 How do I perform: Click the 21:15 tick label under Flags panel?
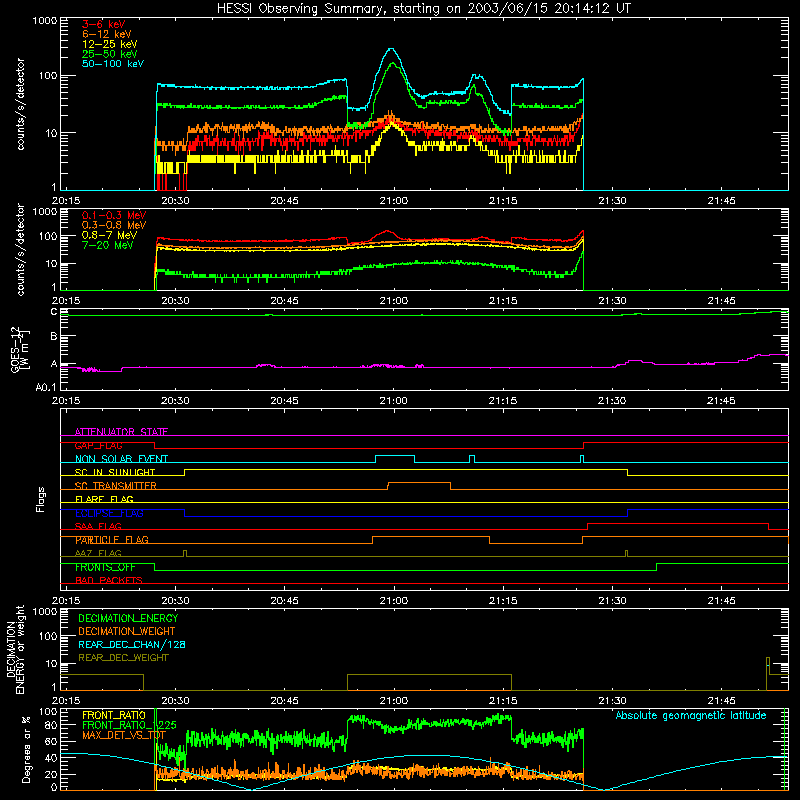click(503, 601)
